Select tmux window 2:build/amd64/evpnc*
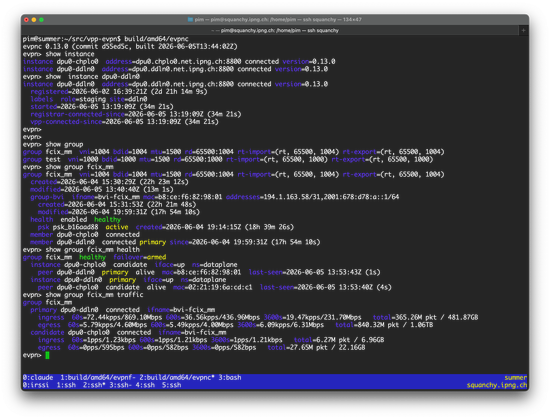The height and width of the screenshot is (419, 550). (177, 378)
